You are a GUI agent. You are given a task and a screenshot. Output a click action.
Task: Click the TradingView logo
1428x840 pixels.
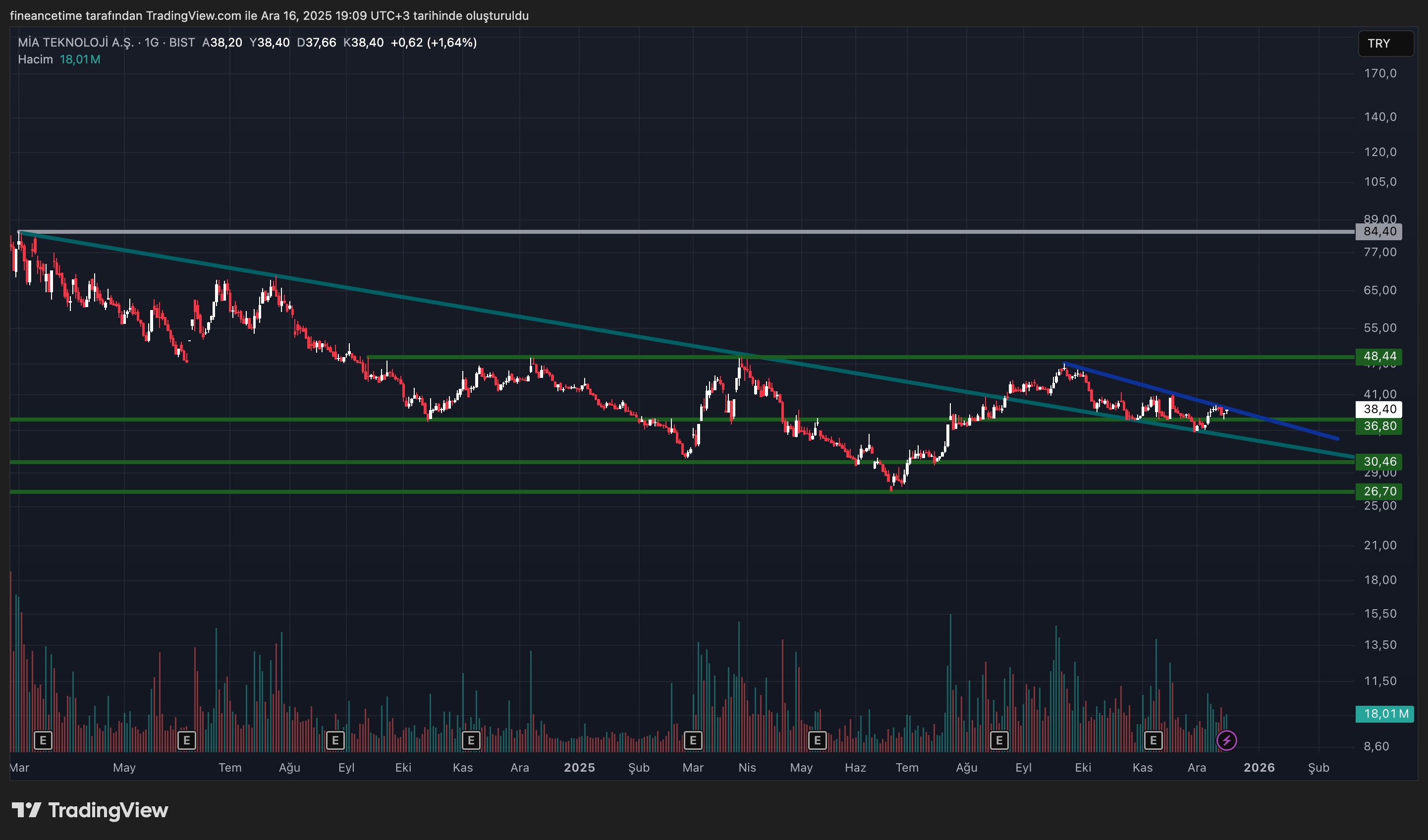pos(90,811)
